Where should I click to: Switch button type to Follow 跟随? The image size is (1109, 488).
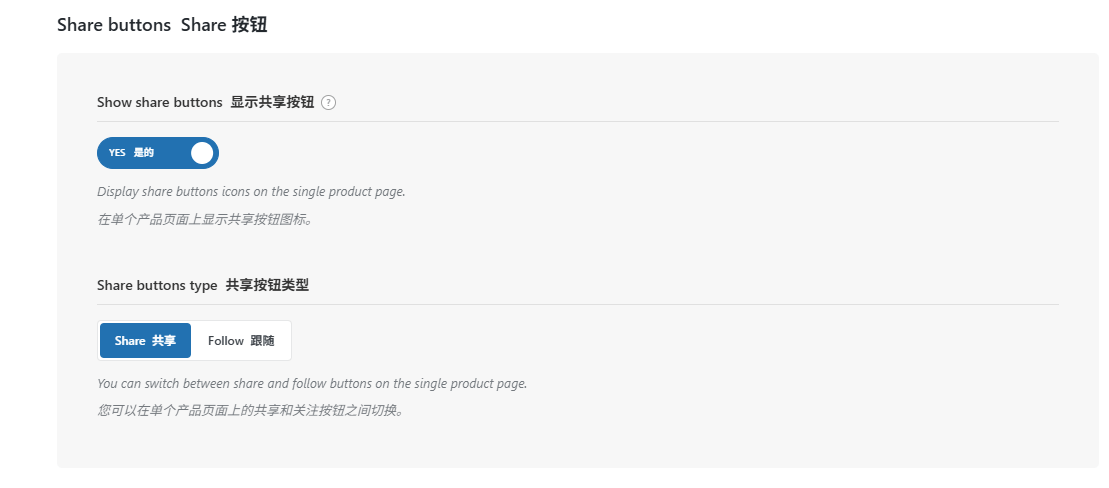pyautogui.click(x=241, y=341)
